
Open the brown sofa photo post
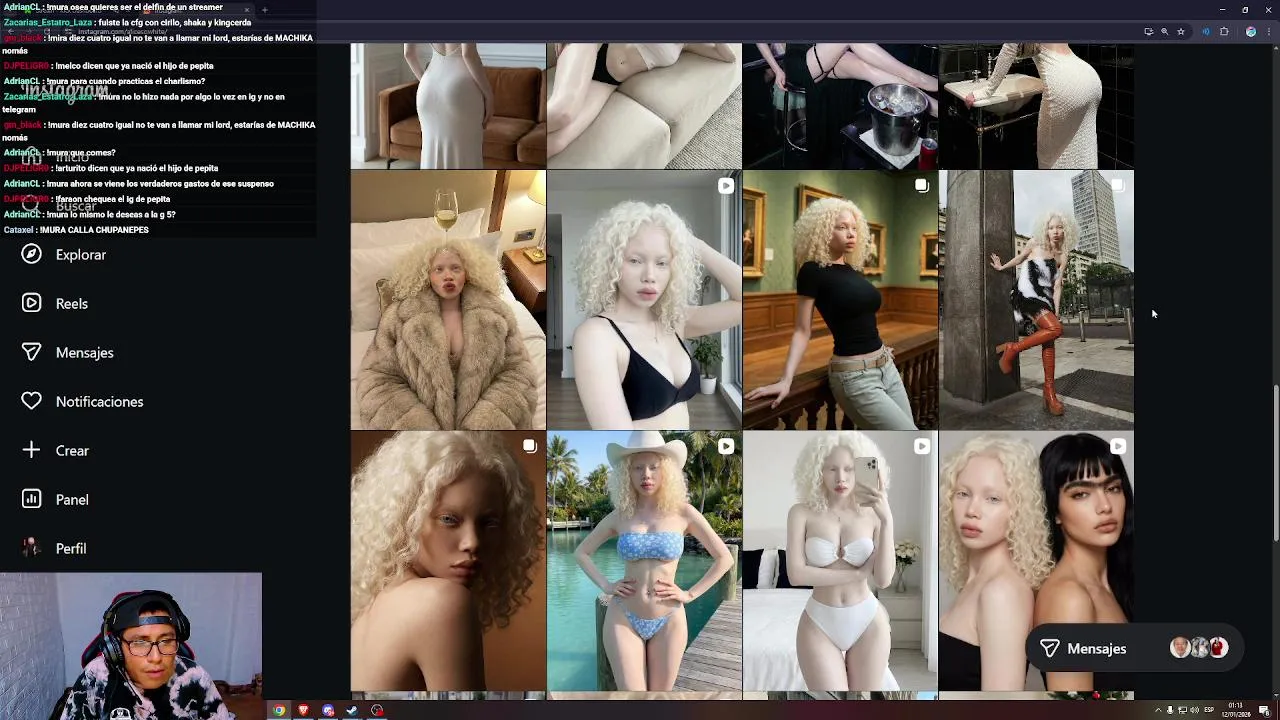(x=448, y=106)
